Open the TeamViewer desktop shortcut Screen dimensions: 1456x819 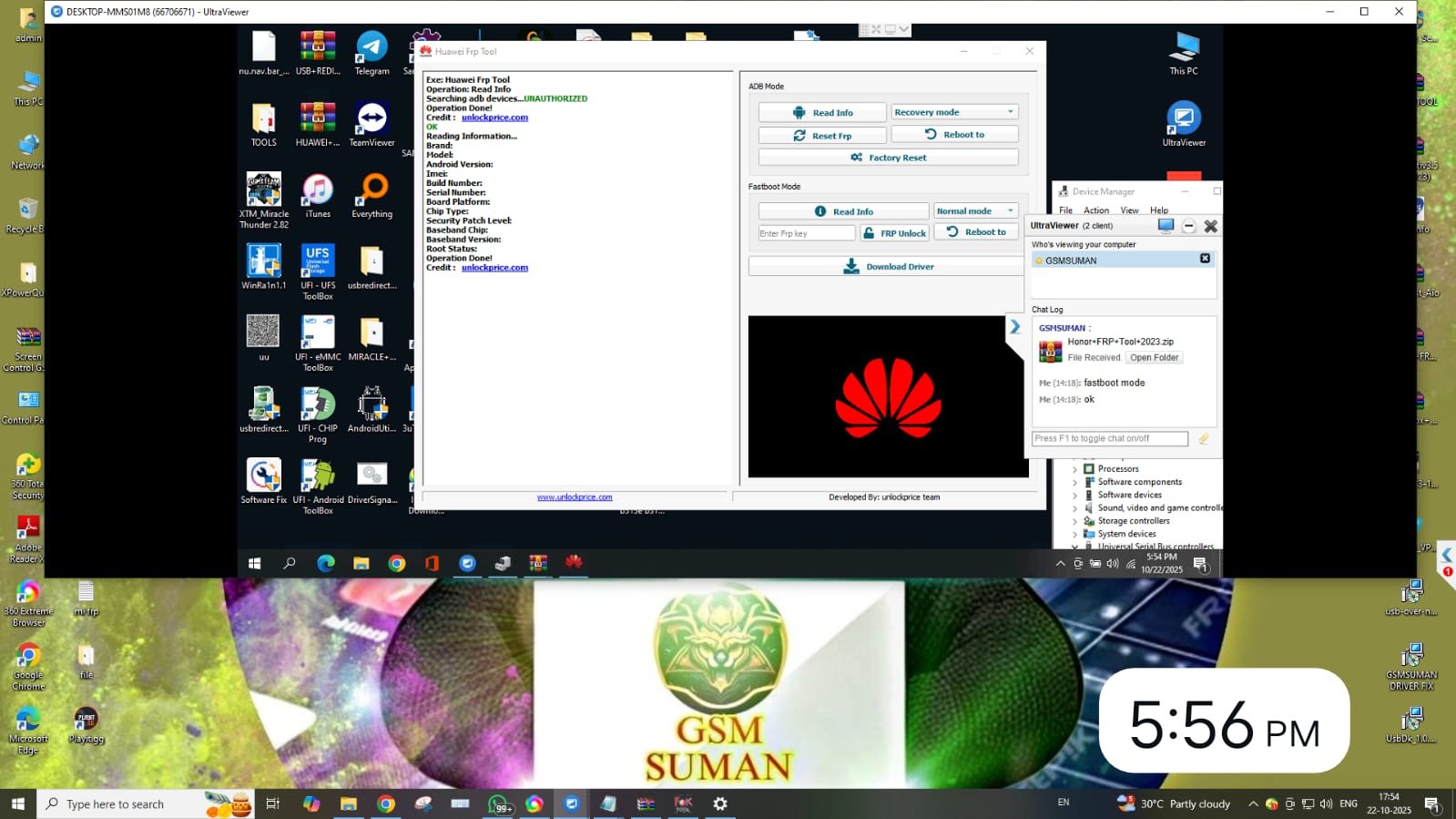372,119
